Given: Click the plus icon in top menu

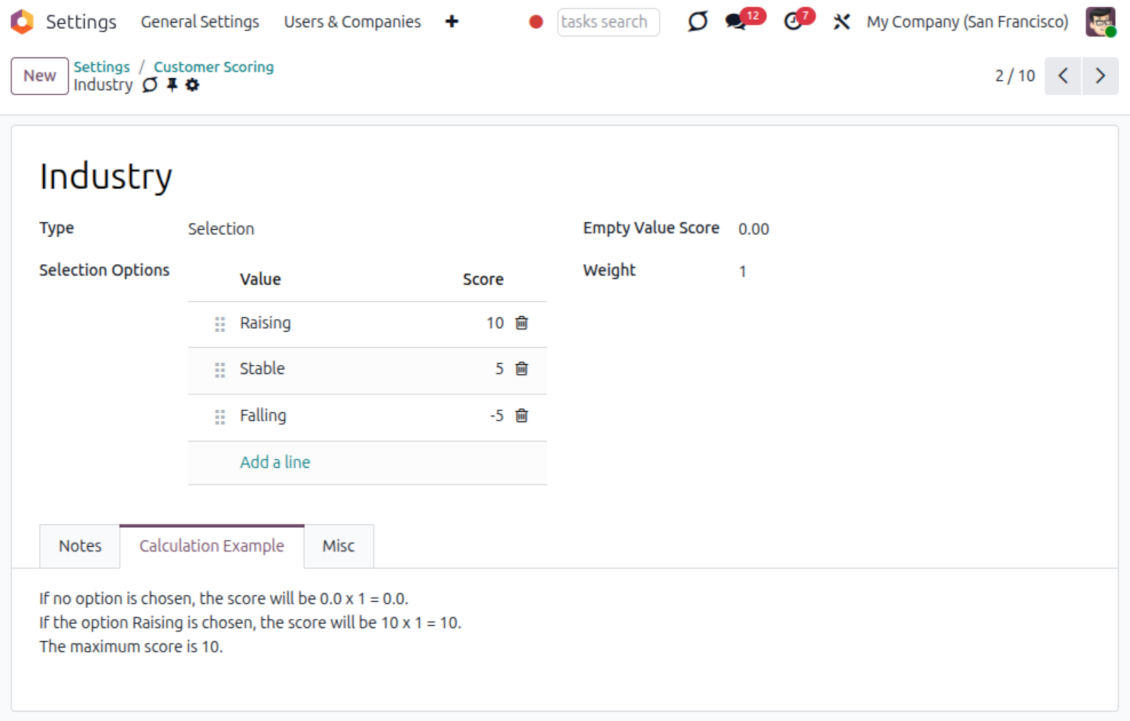Looking at the screenshot, I should (452, 22).
